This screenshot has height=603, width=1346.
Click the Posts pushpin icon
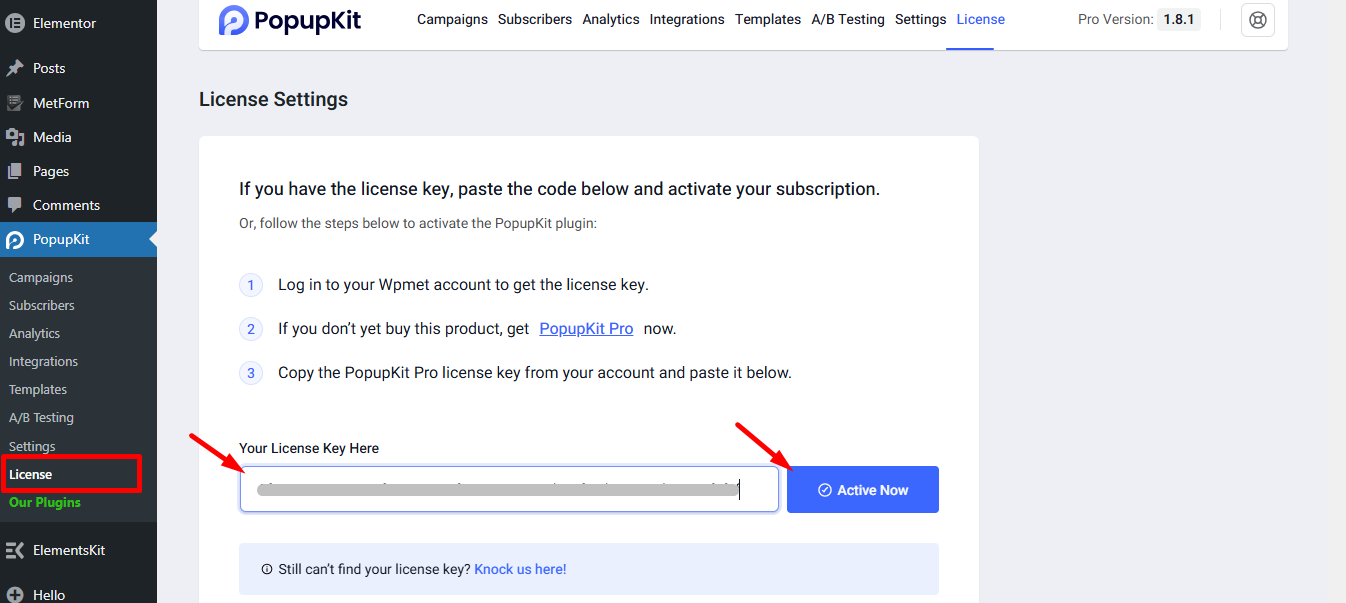pos(15,67)
